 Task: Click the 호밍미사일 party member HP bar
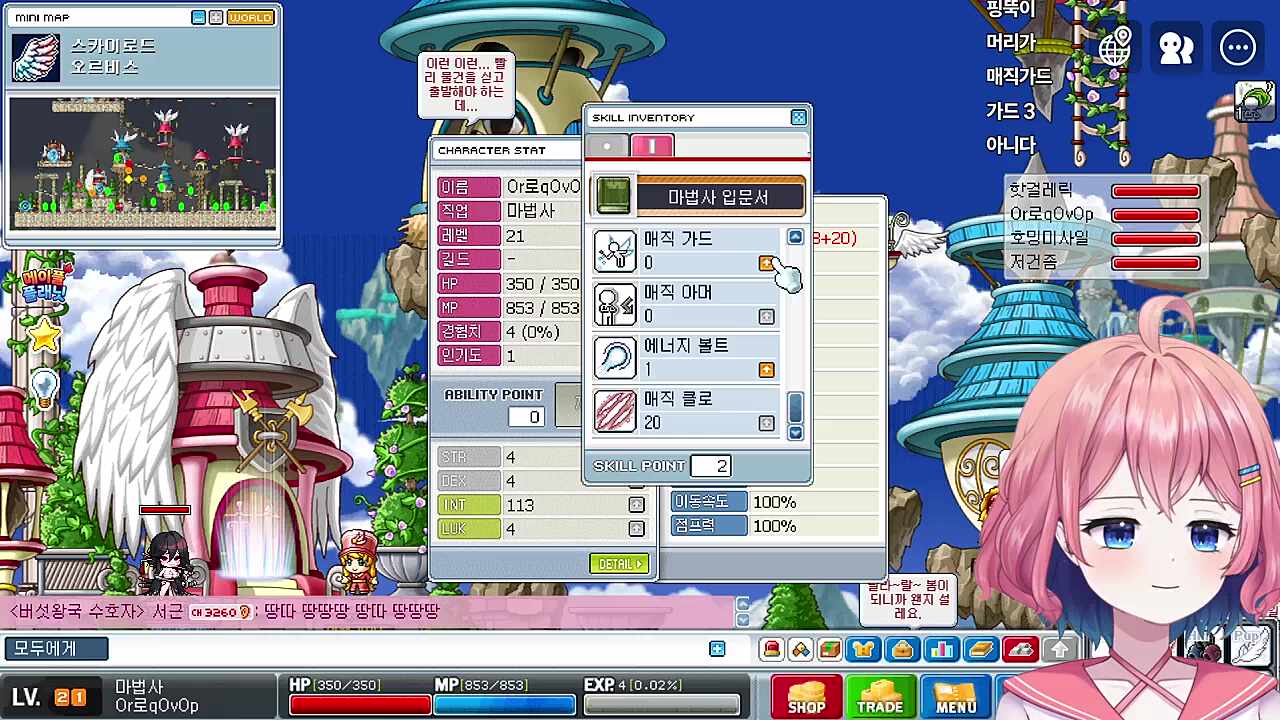[x=1156, y=239]
